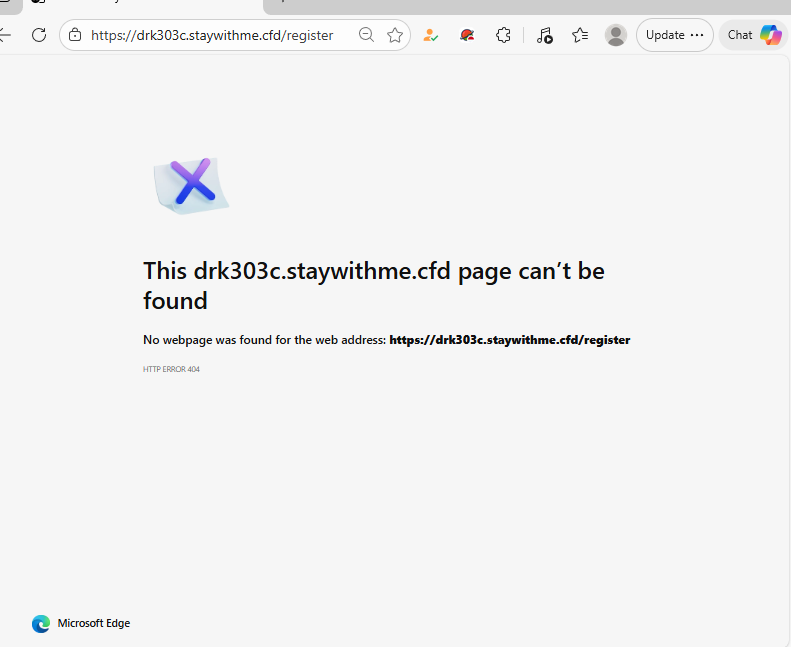Viewport: 791px width, 647px height.
Task: Open the orange person checkmark extension
Action: pyautogui.click(x=430, y=35)
